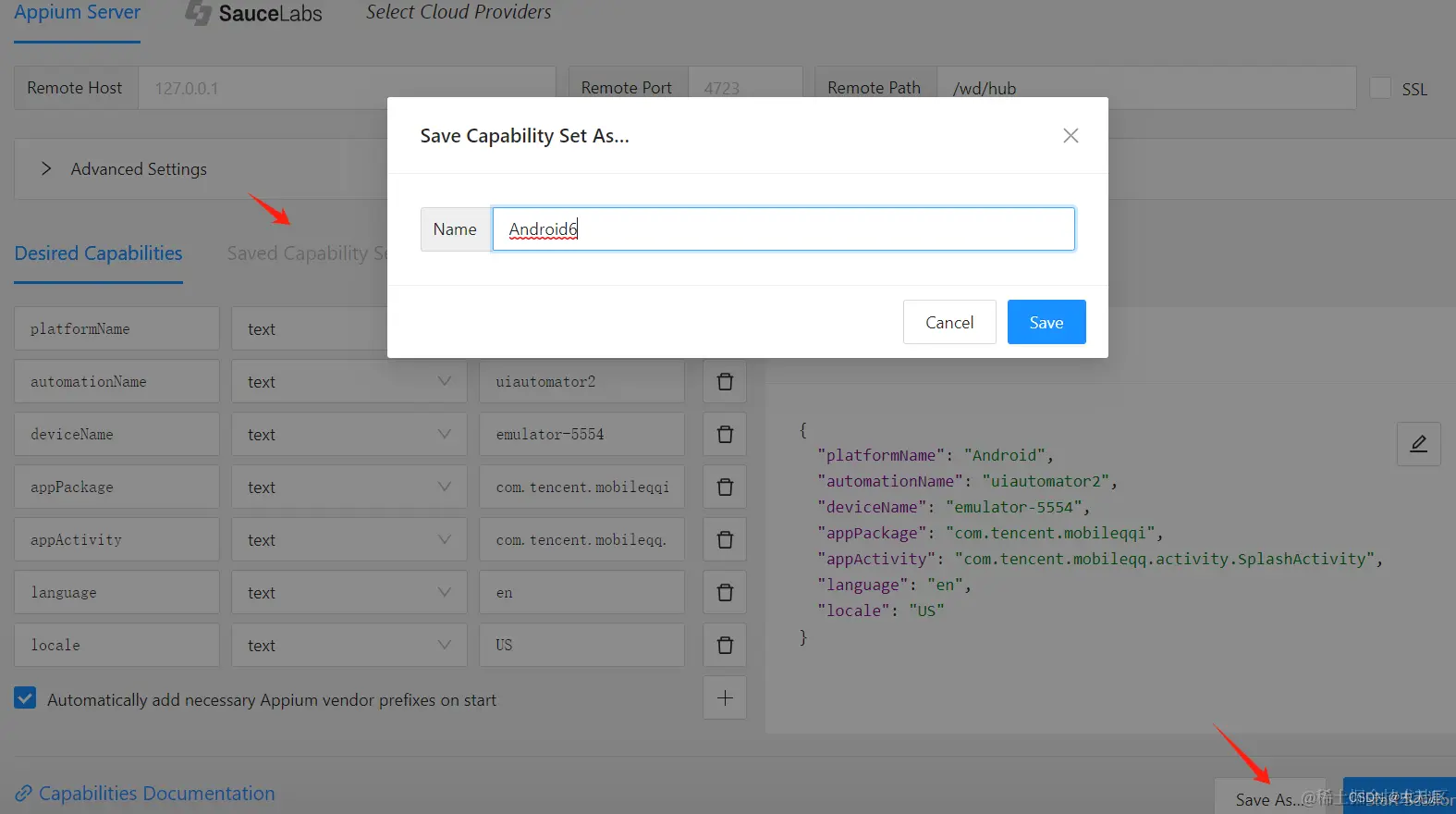Delete the language capability row
1456x814 pixels.
point(725,592)
